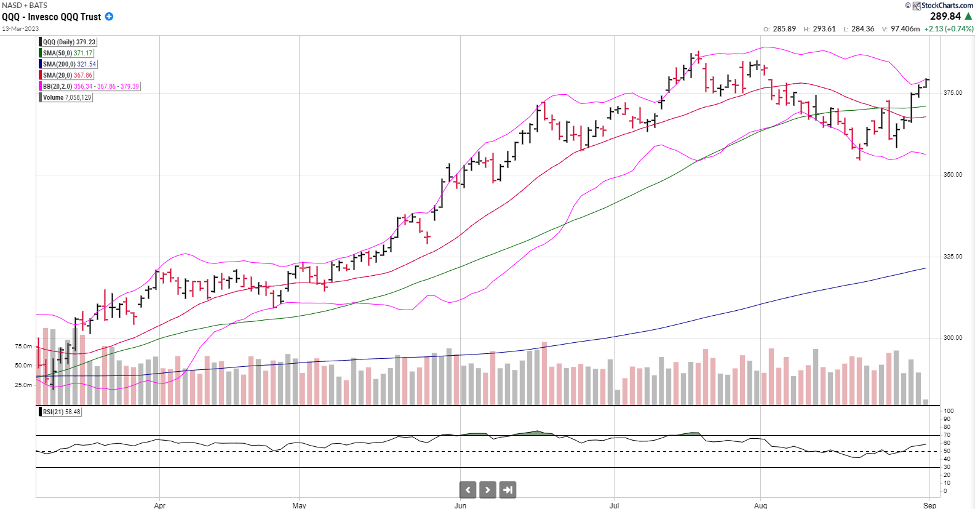The image size is (977, 510).
Task: Click the 375.00 price axis label
Action: [953, 93]
